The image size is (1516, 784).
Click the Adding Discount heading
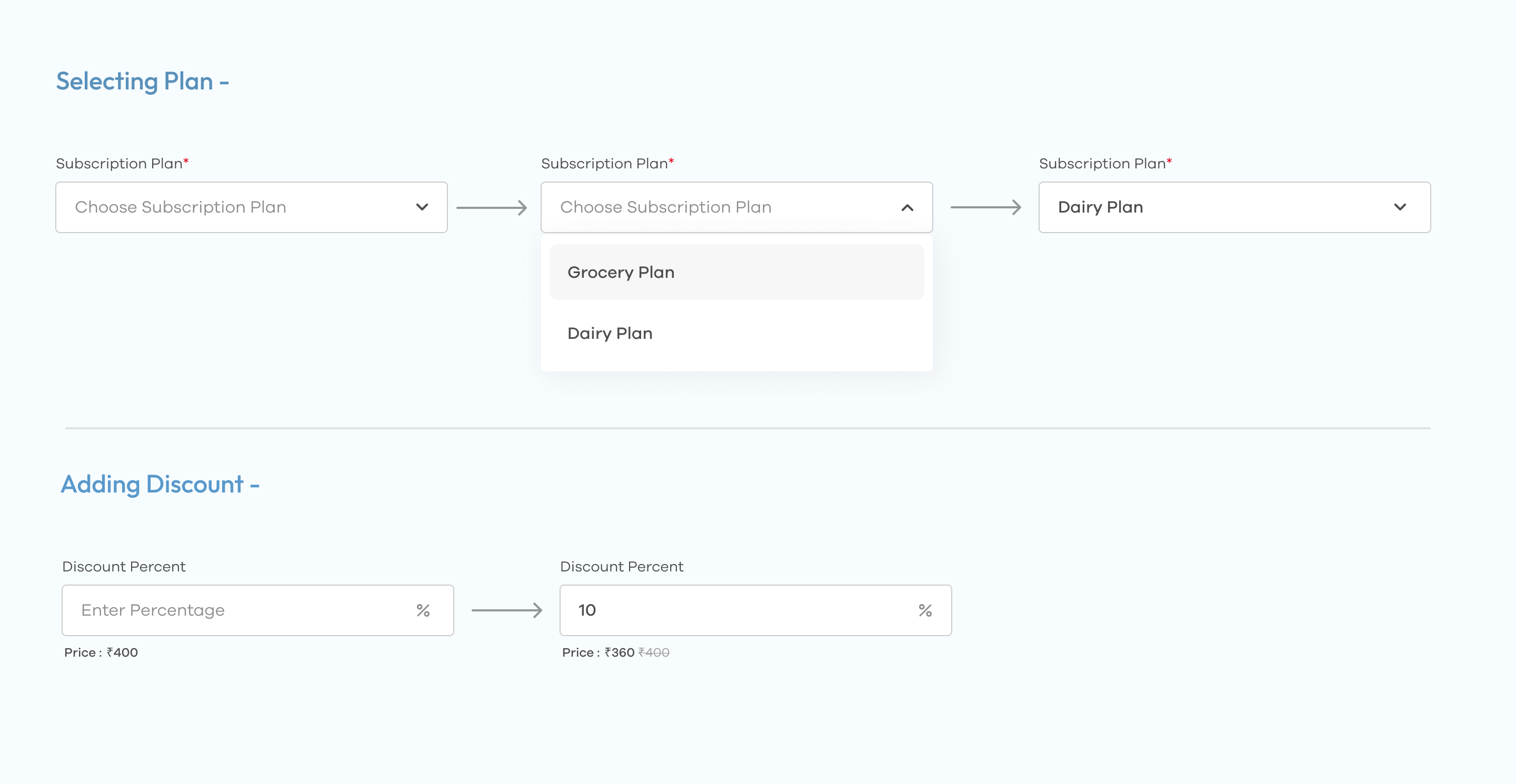click(160, 484)
